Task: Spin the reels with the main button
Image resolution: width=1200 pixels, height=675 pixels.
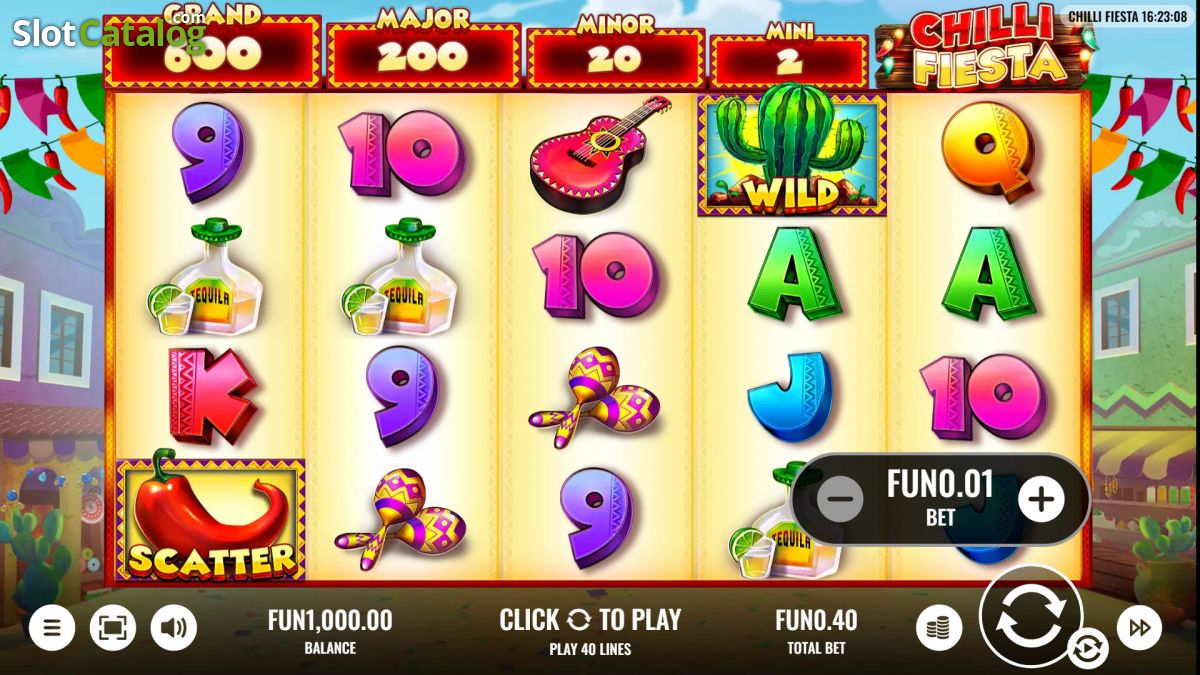Action: (1030, 617)
